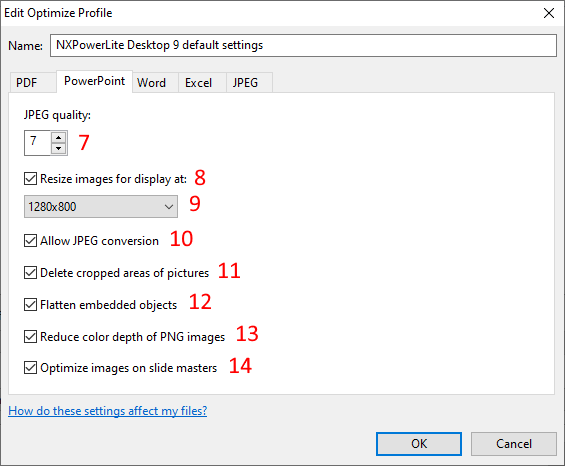The image size is (565, 466).
Task: Close the Edit Optimize Profile dialog
Action: pos(549,13)
